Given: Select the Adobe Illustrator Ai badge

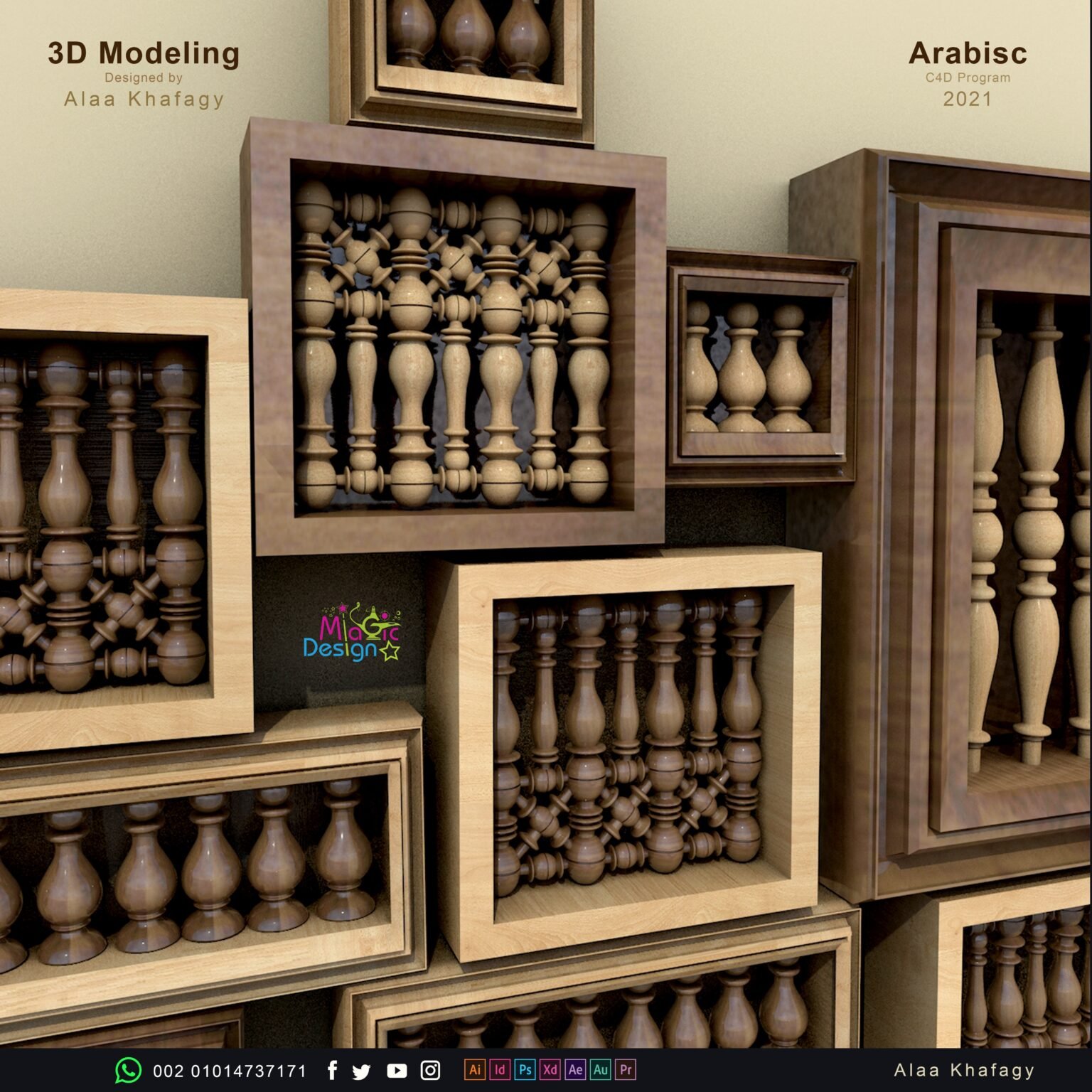Looking at the screenshot, I should tap(475, 1069).
